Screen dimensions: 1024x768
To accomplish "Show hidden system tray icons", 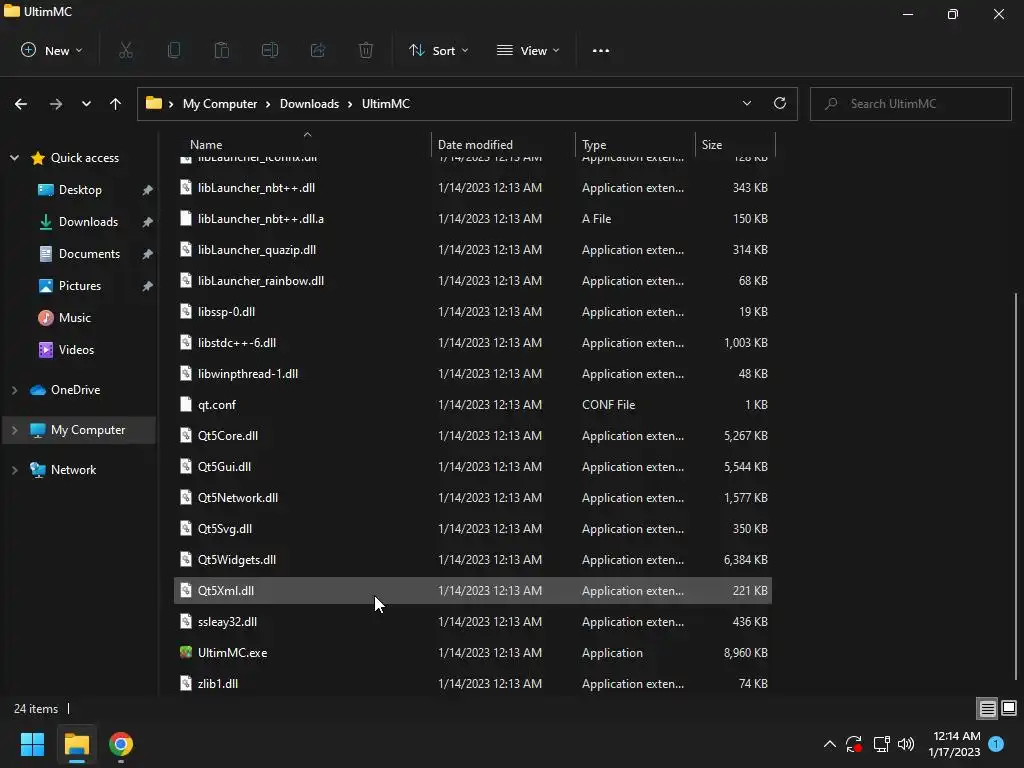I will [829, 744].
